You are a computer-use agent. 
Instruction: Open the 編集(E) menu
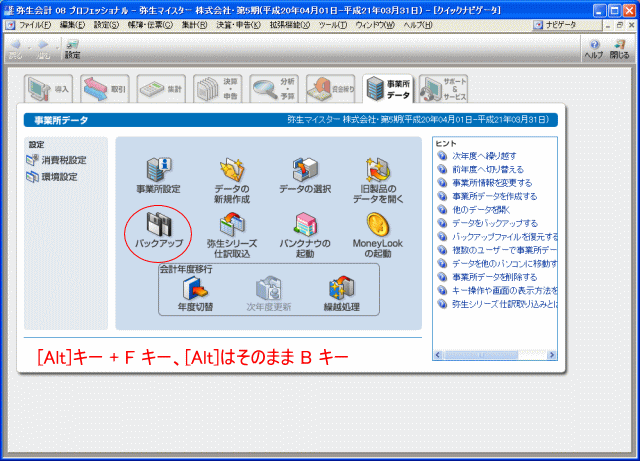click(72, 25)
